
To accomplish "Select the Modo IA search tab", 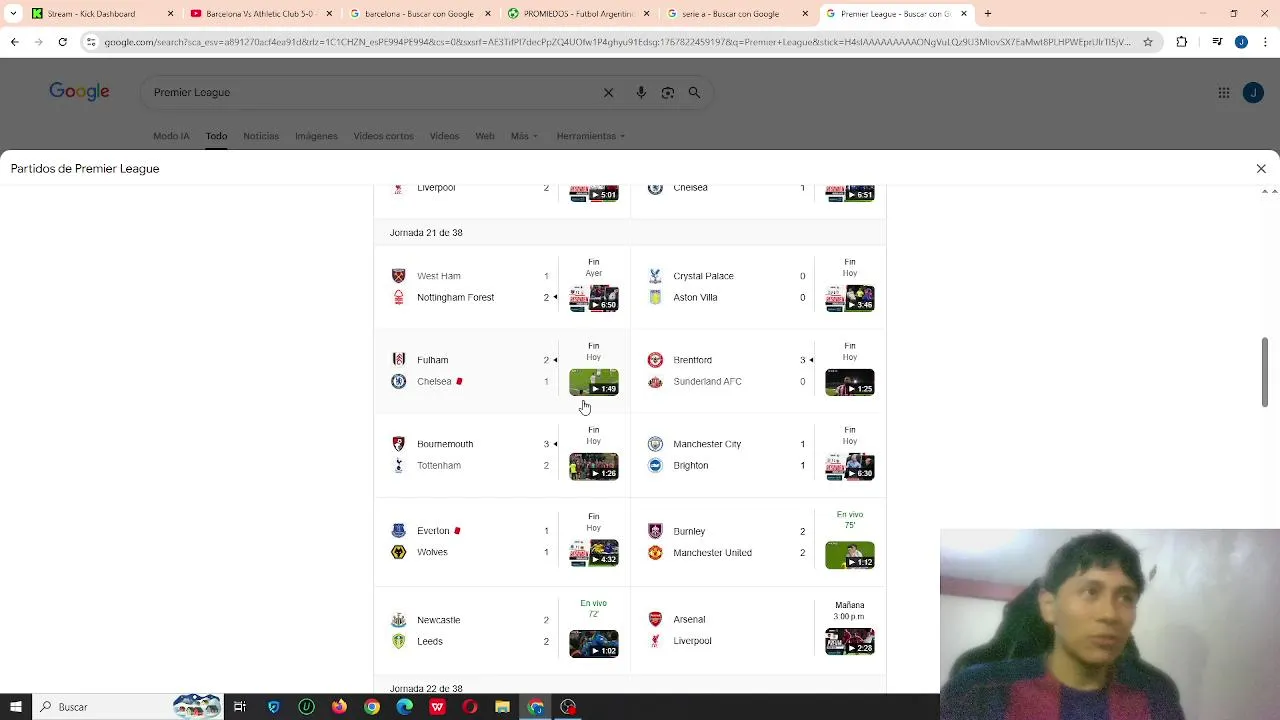I will [x=171, y=136].
